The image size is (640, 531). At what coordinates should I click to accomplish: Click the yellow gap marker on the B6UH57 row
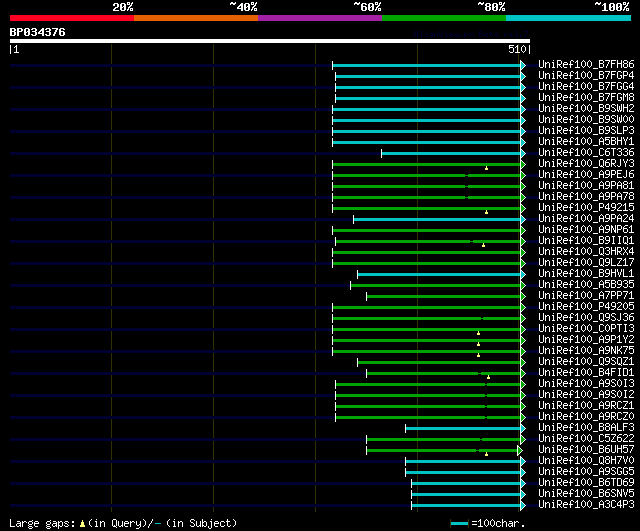[486, 454]
